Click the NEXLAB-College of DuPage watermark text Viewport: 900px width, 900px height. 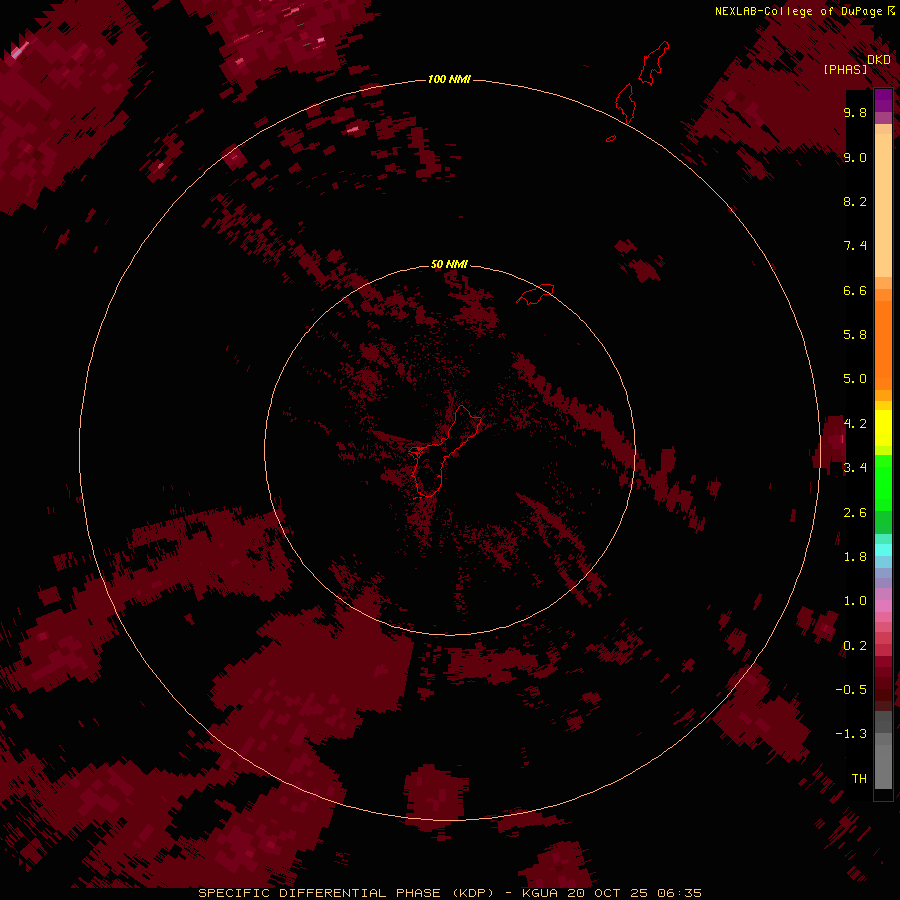click(x=805, y=11)
